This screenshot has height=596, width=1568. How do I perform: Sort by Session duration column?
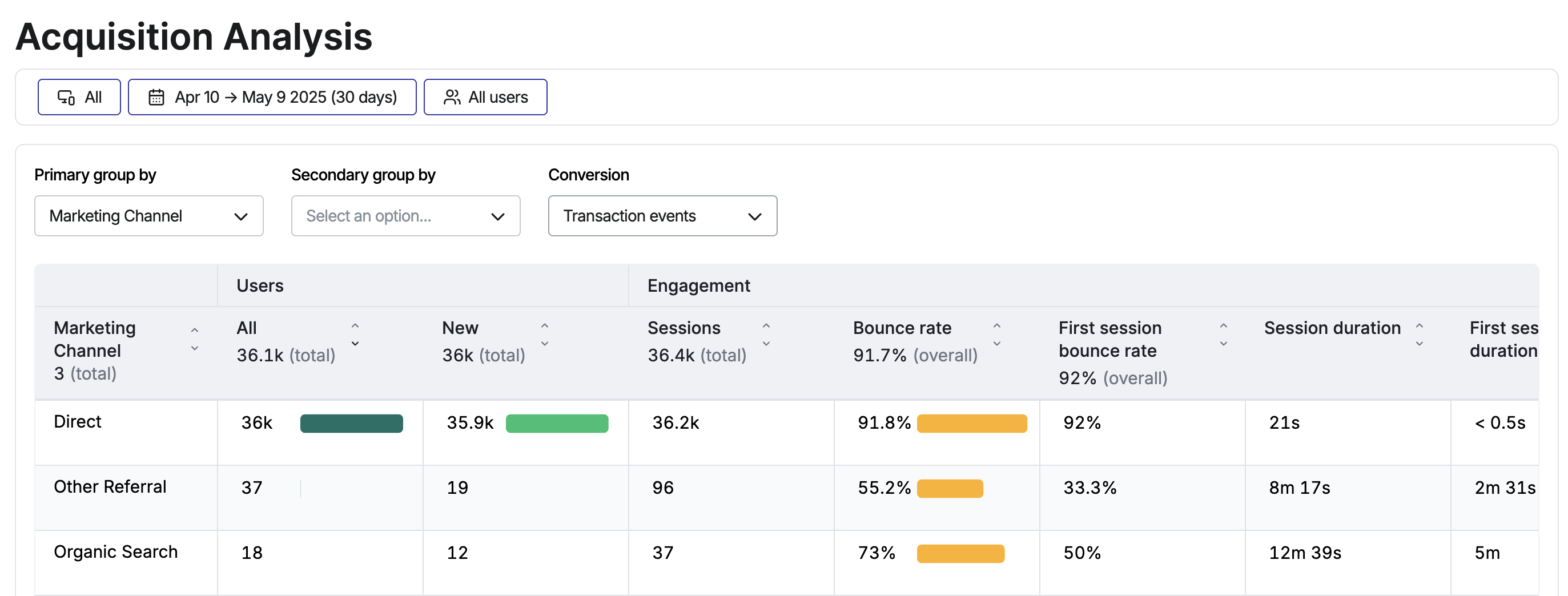(x=1420, y=335)
